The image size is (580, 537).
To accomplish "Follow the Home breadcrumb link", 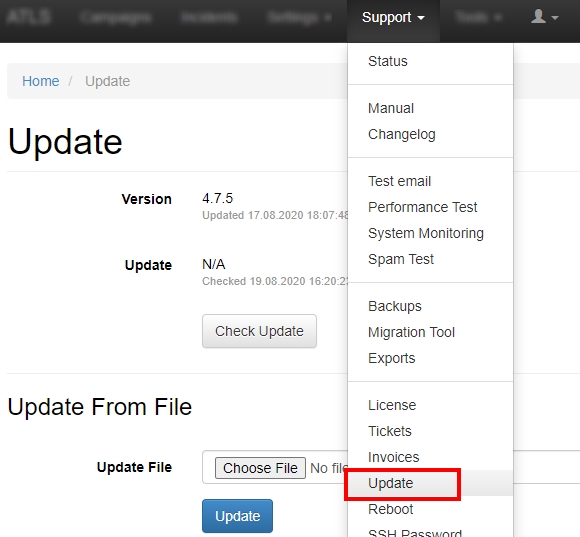I will (41, 81).
